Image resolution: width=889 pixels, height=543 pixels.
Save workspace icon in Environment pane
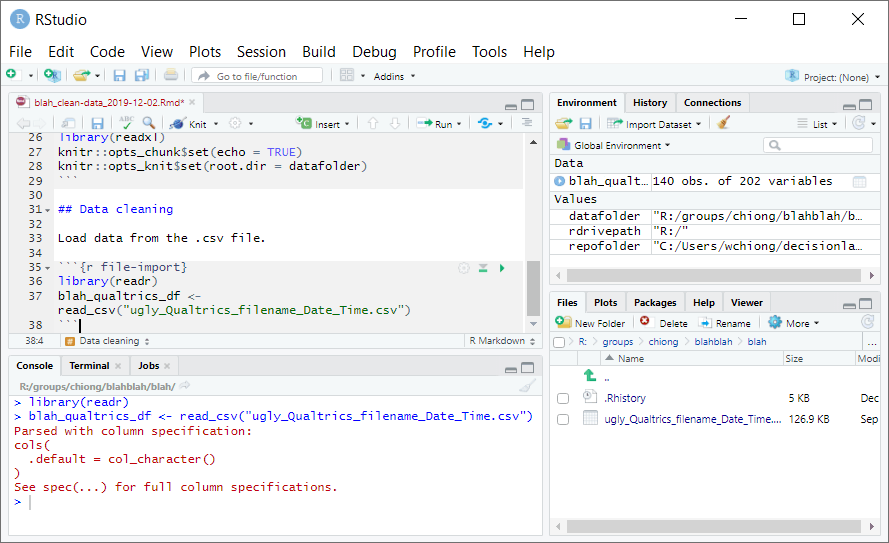[x=586, y=123]
